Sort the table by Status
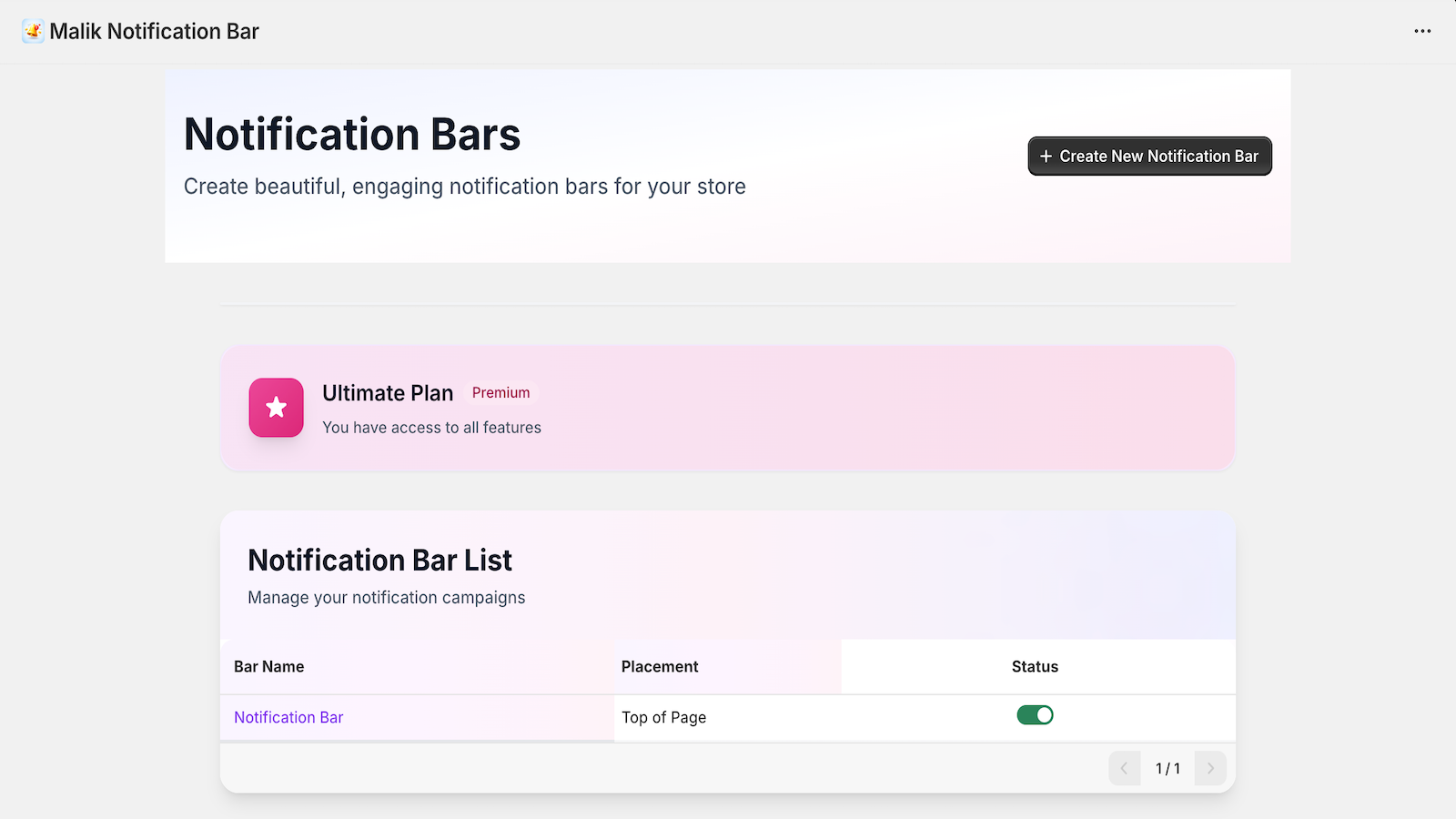 coord(1035,666)
